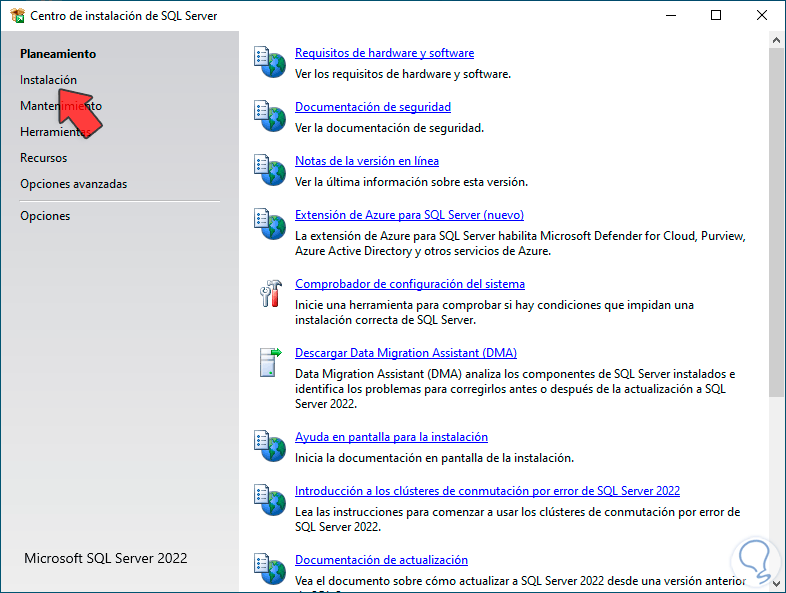Screen dimensions: 786x593
Task: Open Extensión de Azure para SQL Server link
Action: pos(410,215)
